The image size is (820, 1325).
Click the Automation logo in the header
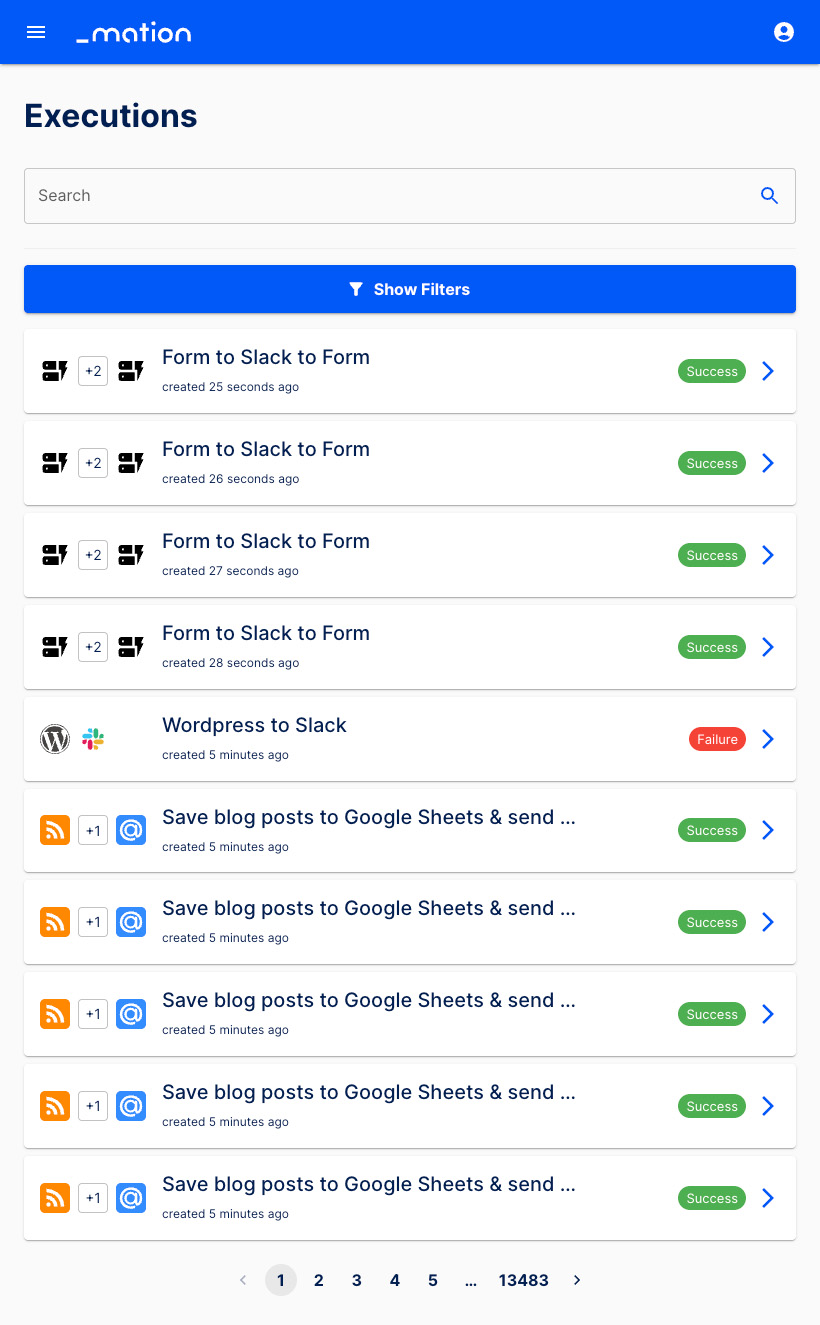pyautogui.click(x=134, y=33)
